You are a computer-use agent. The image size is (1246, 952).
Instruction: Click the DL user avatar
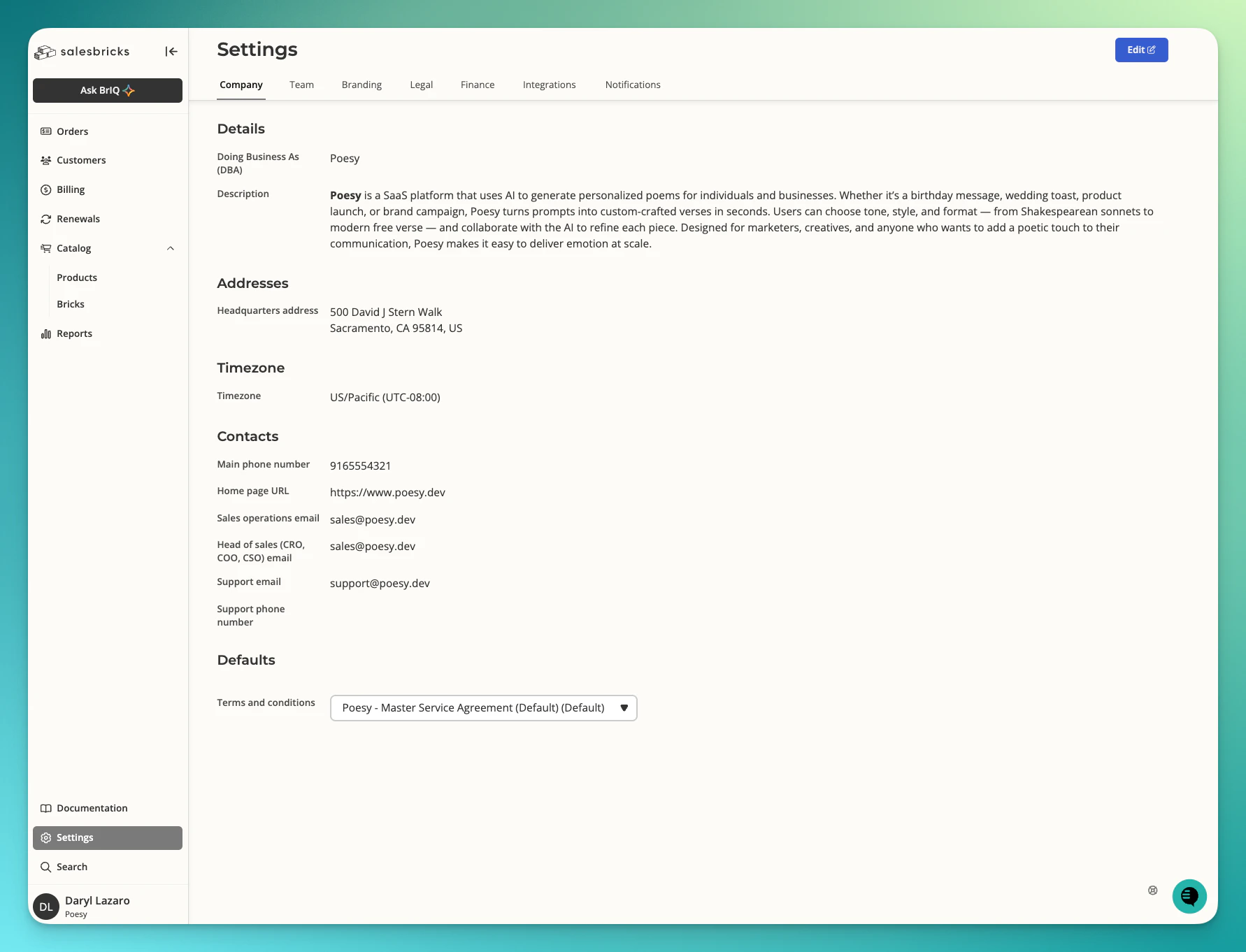pyautogui.click(x=46, y=907)
